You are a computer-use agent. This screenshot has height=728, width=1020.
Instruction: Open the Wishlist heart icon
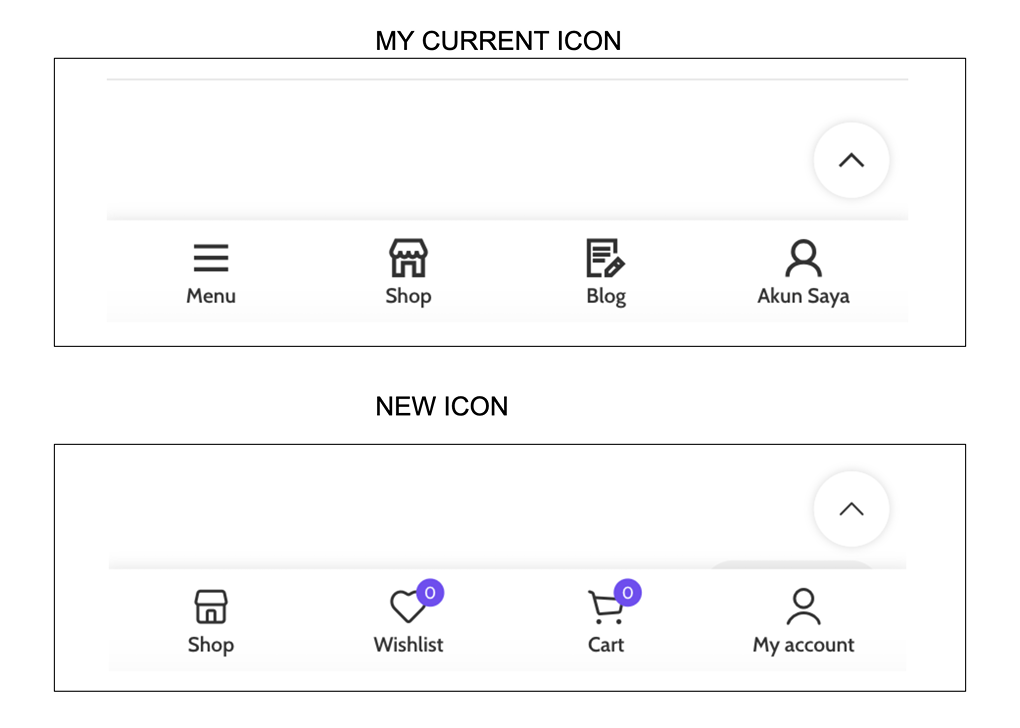pyautogui.click(x=408, y=606)
